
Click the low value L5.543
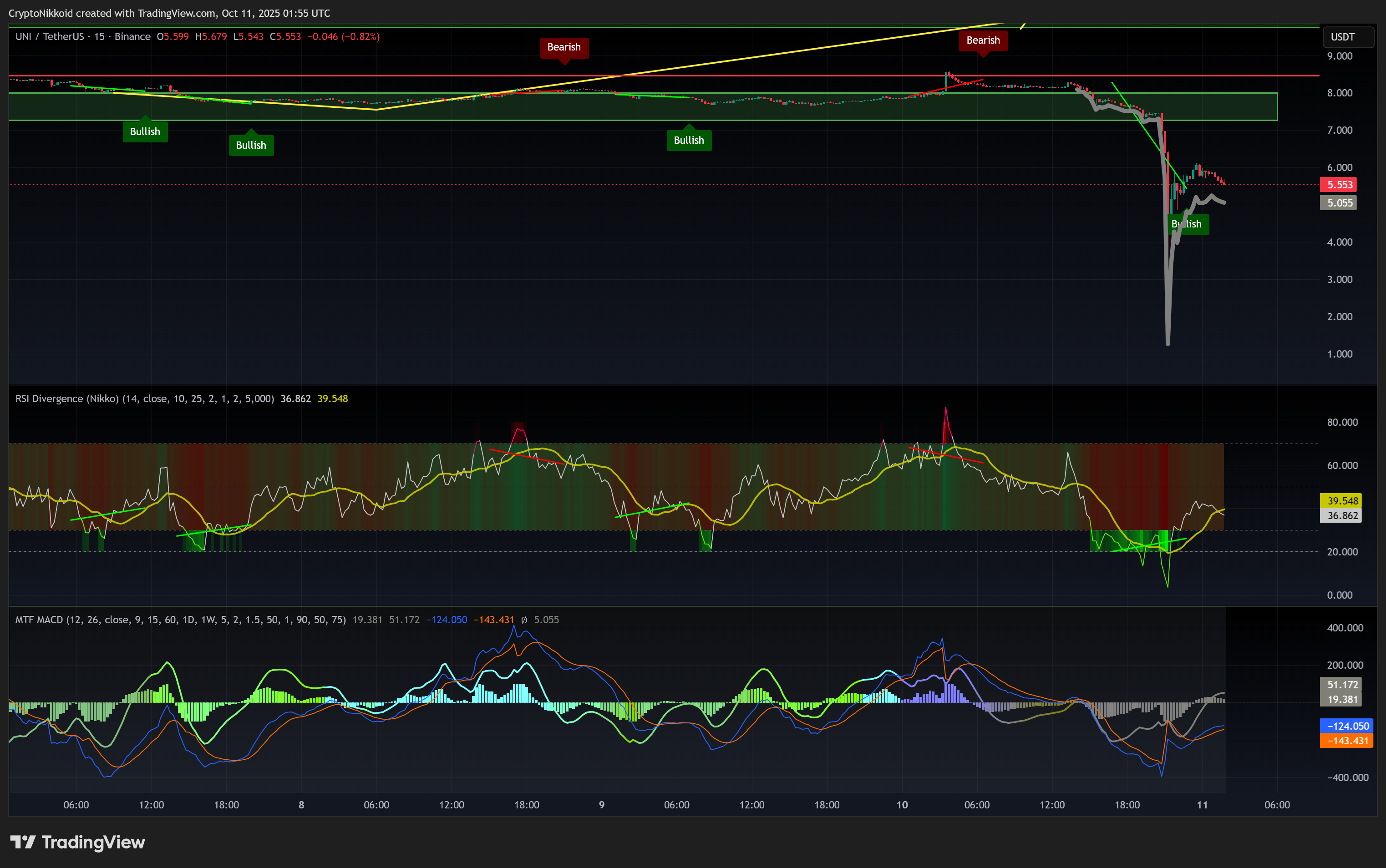pyautogui.click(x=248, y=37)
